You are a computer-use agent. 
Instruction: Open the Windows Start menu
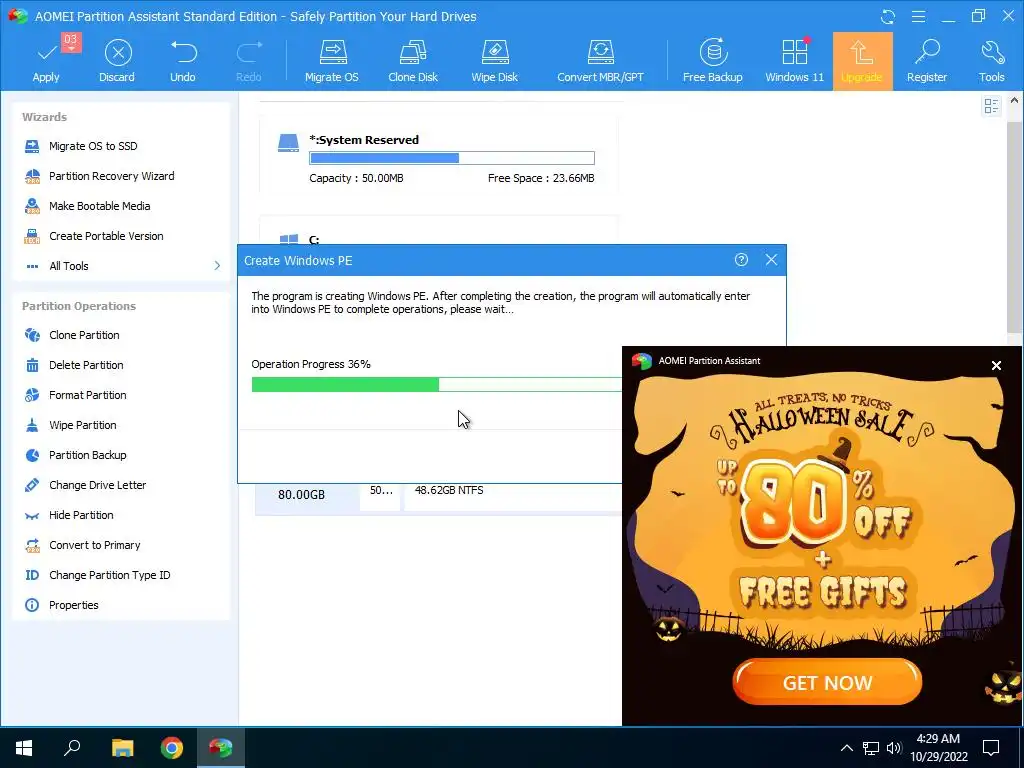[x=24, y=748]
